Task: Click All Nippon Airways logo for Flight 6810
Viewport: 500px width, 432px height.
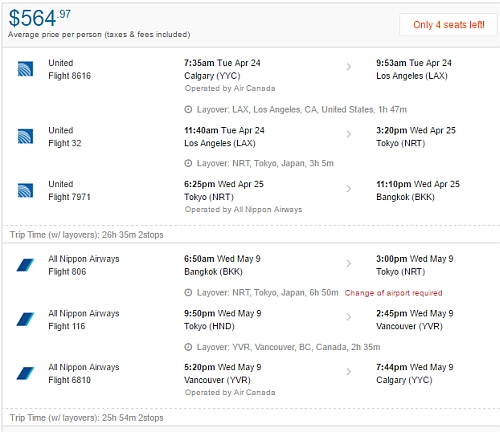Action: 25,373
